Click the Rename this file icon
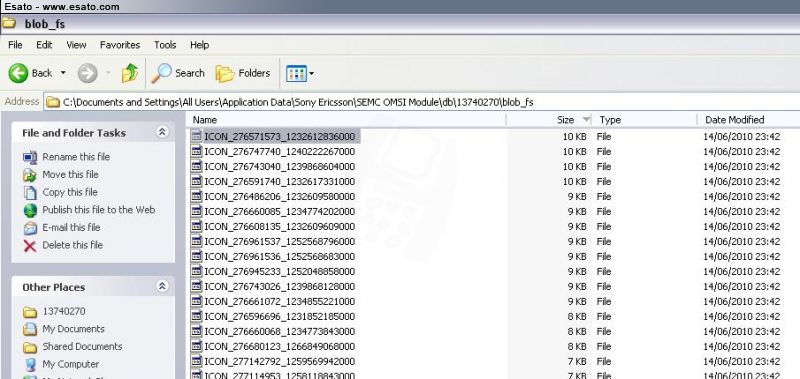800x379 pixels. click(x=30, y=158)
